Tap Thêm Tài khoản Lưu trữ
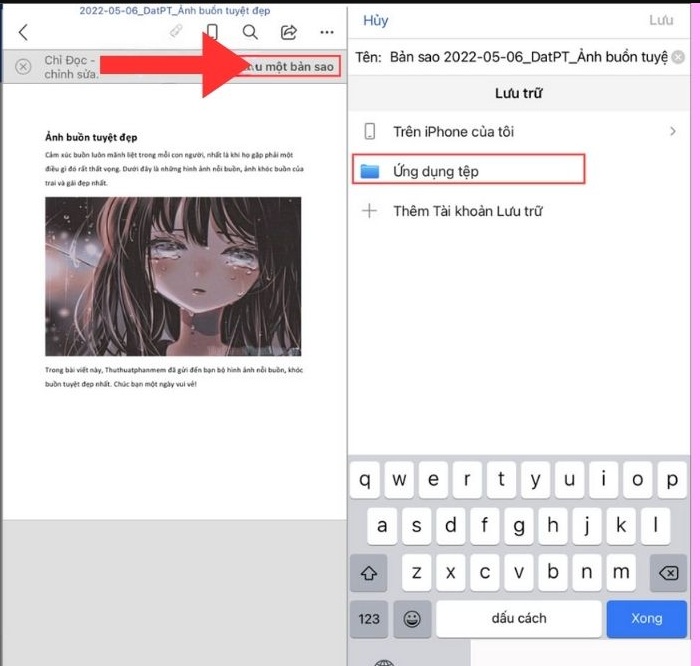 coord(519,211)
